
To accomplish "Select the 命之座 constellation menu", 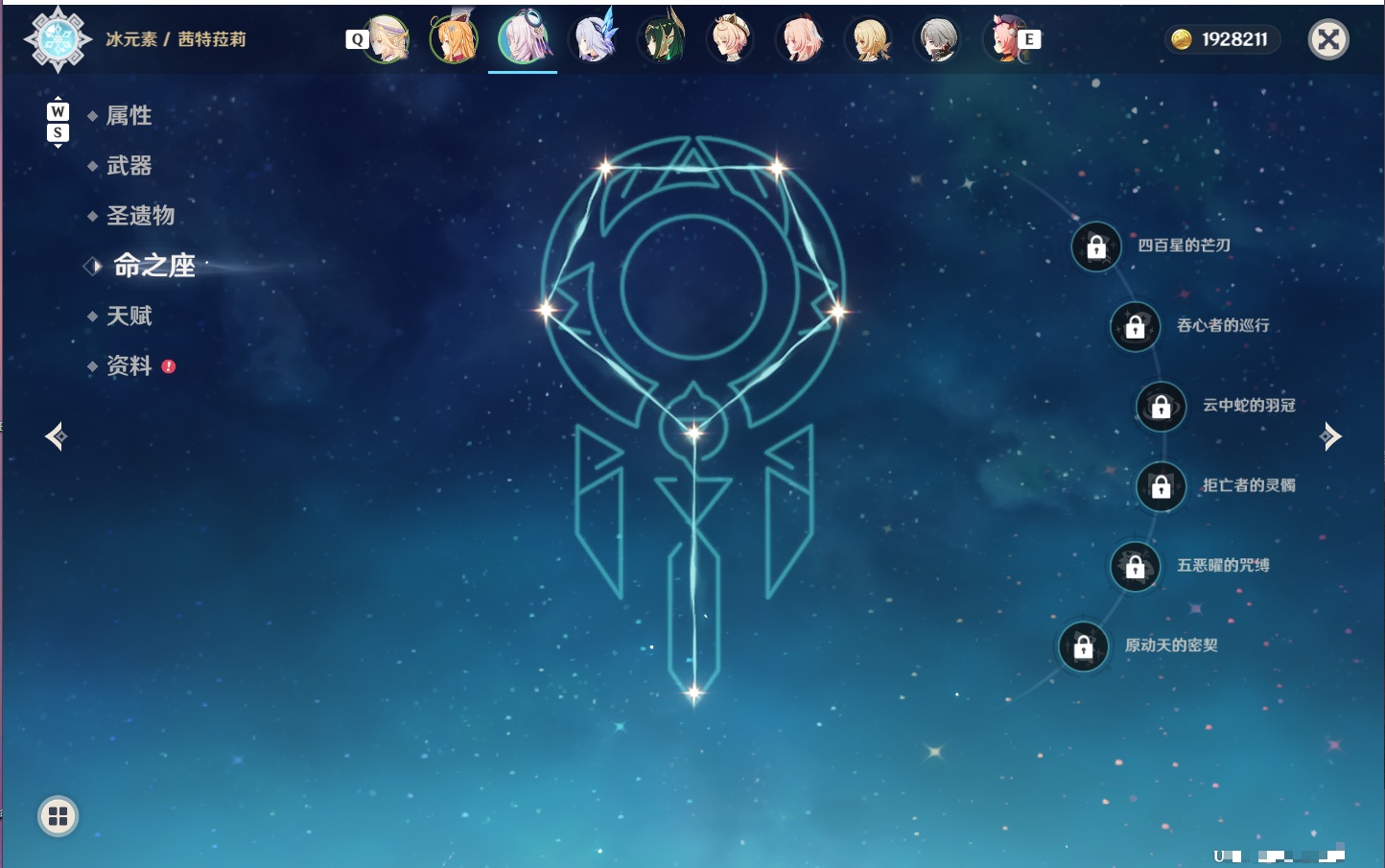I will point(153,266).
